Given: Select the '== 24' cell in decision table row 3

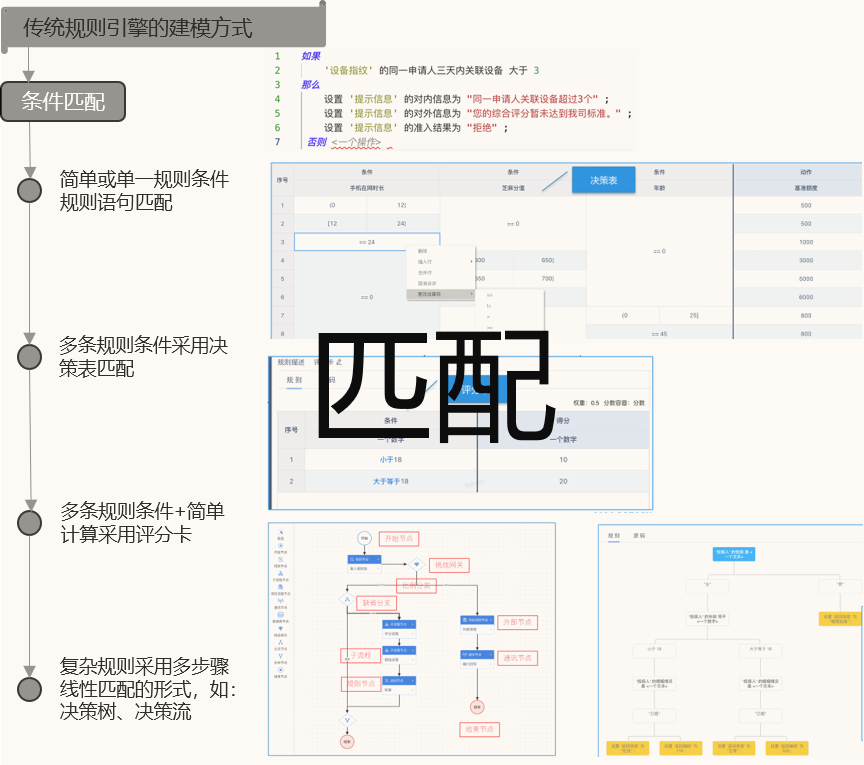Looking at the screenshot, I should (x=367, y=242).
